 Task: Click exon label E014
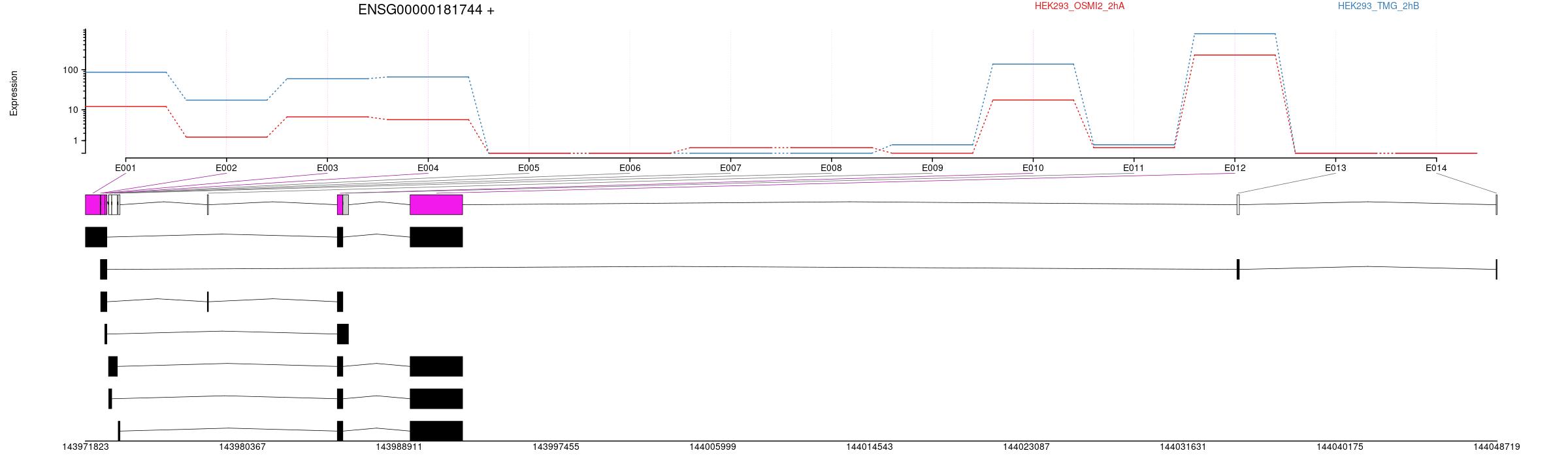coord(1436,168)
